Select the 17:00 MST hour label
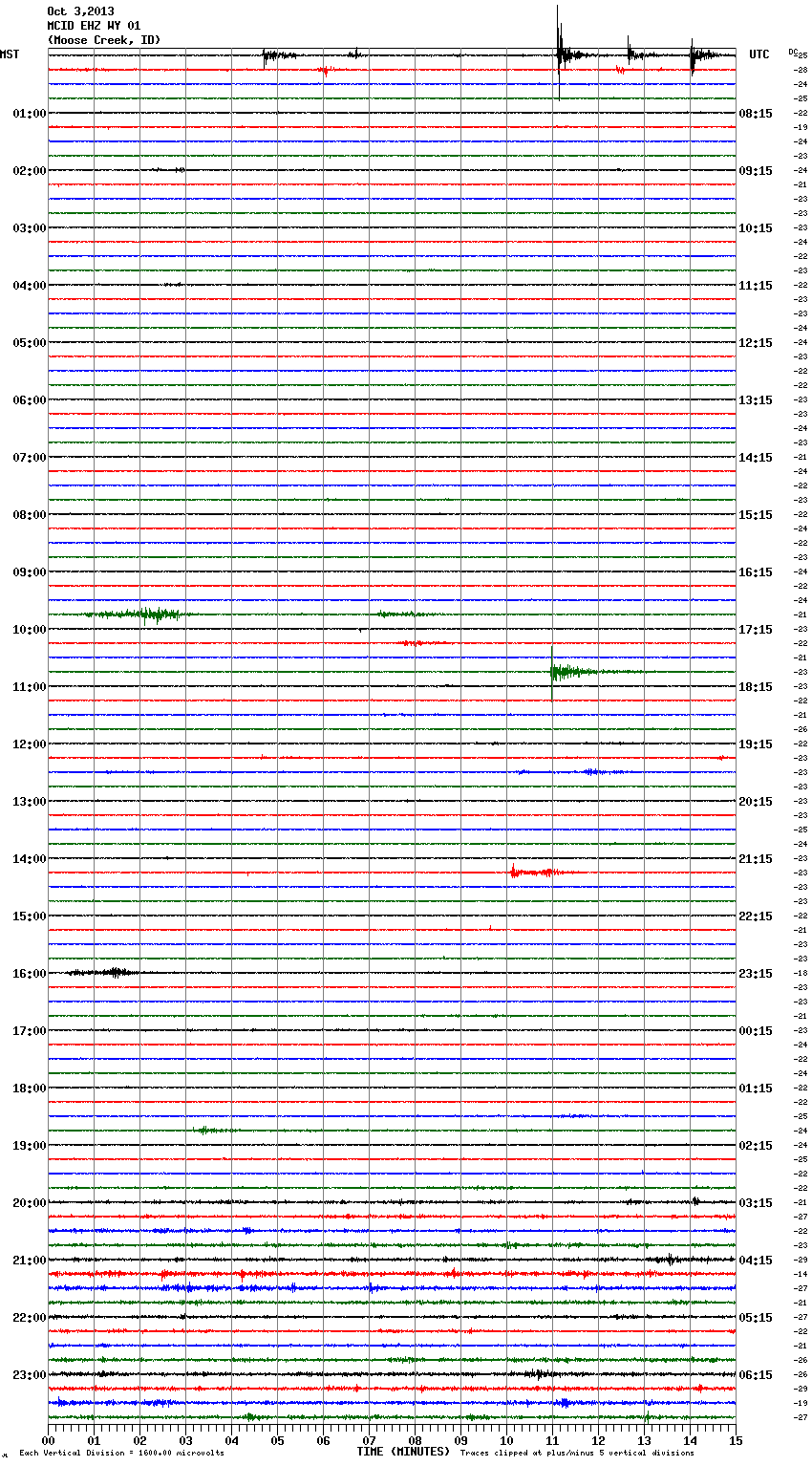 coord(30,1031)
